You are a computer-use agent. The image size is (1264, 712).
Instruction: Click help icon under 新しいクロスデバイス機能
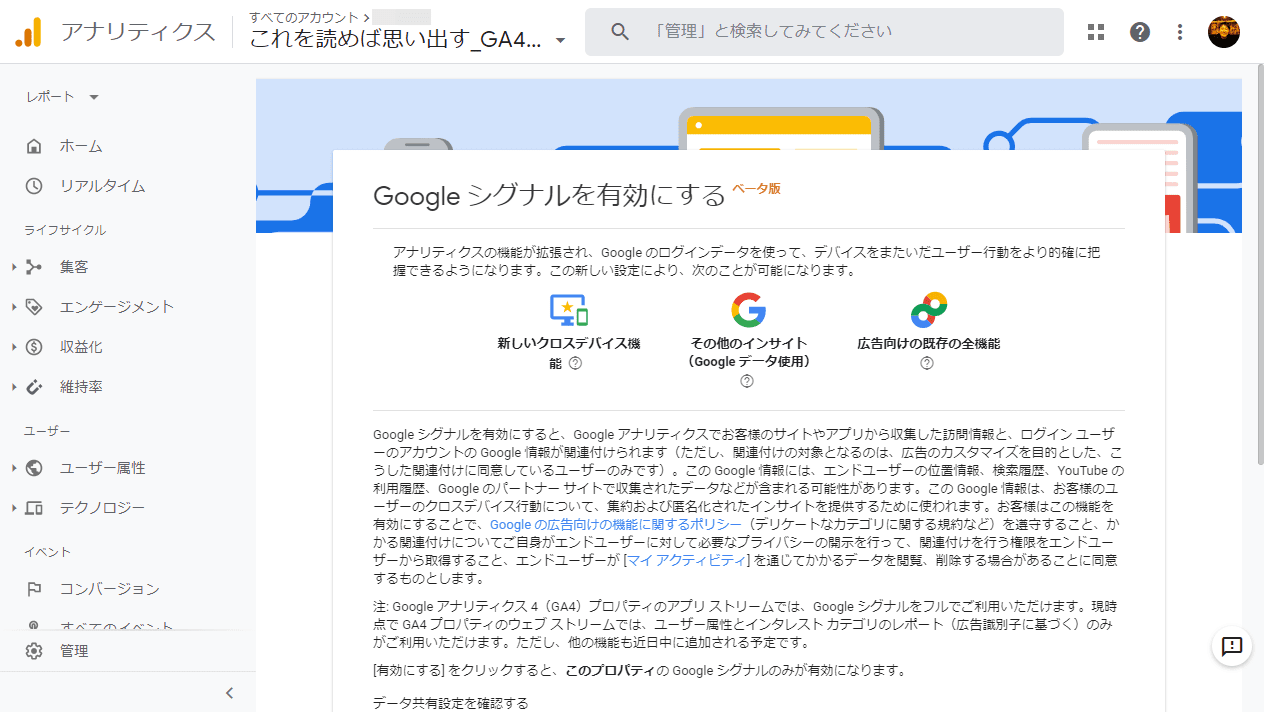(x=575, y=364)
